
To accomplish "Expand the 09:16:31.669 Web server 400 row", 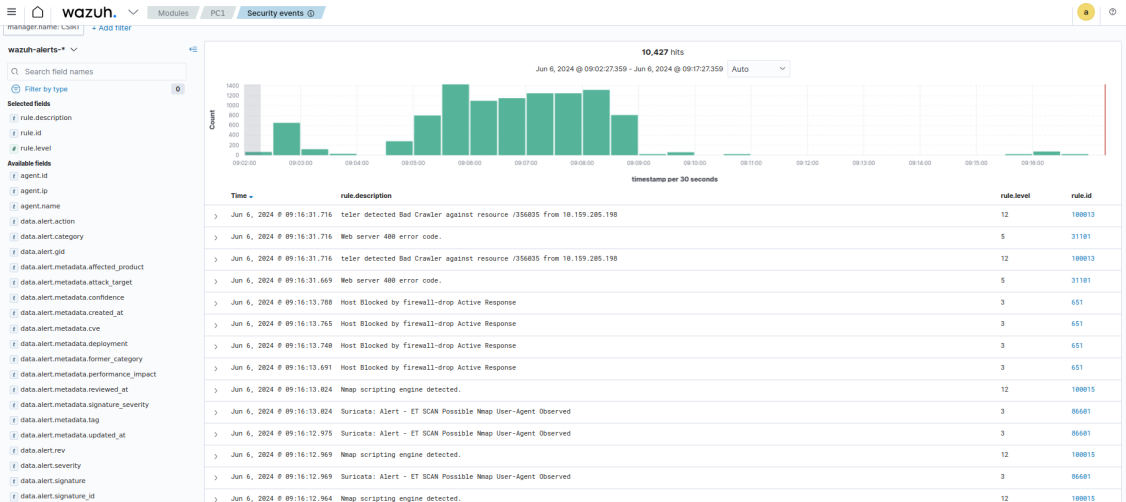I will click(x=215, y=281).
